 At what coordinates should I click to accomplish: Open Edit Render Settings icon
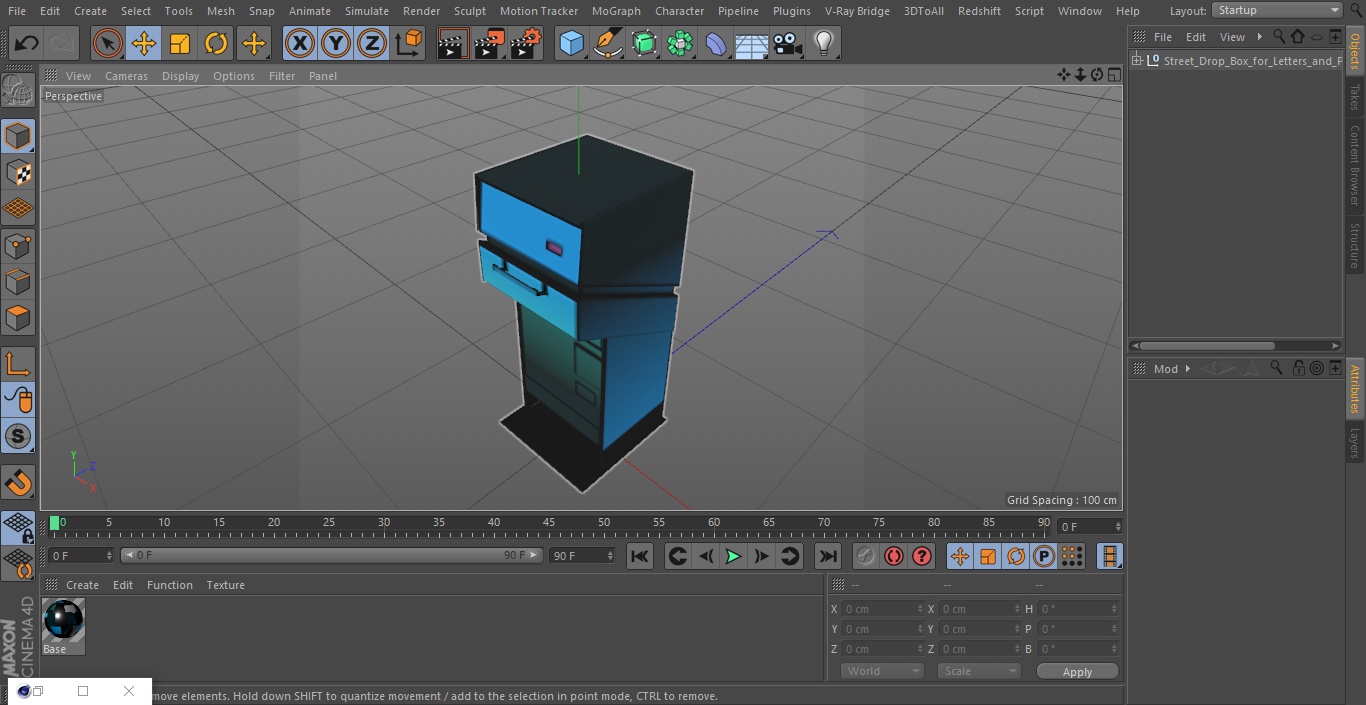click(x=527, y=43)
